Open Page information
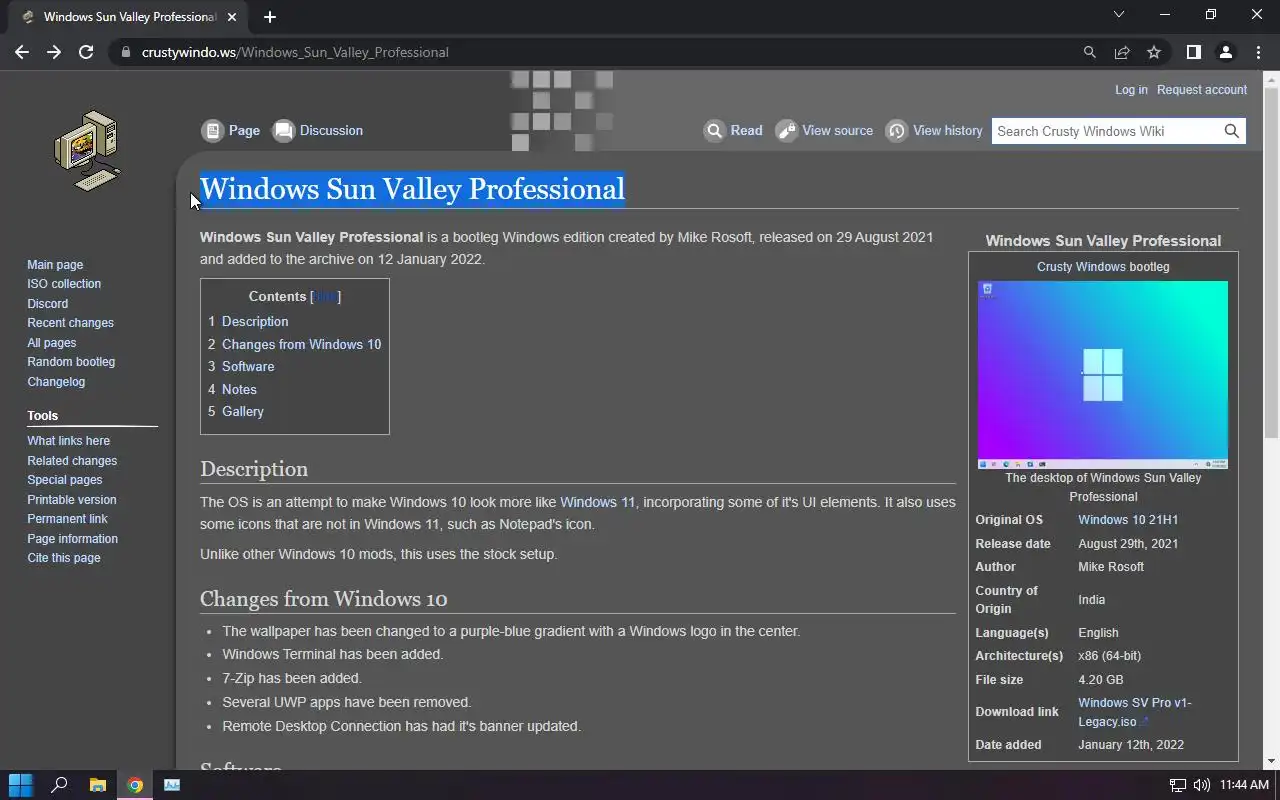 coord(73,539)
